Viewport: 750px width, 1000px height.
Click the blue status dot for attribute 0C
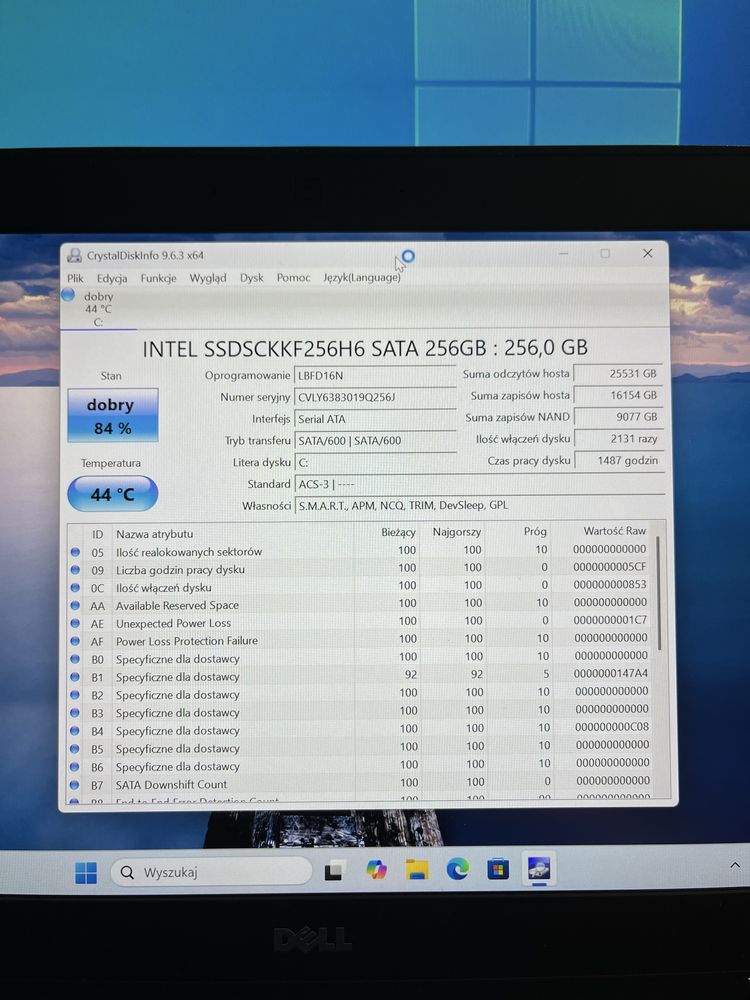(x=75, y=587)
